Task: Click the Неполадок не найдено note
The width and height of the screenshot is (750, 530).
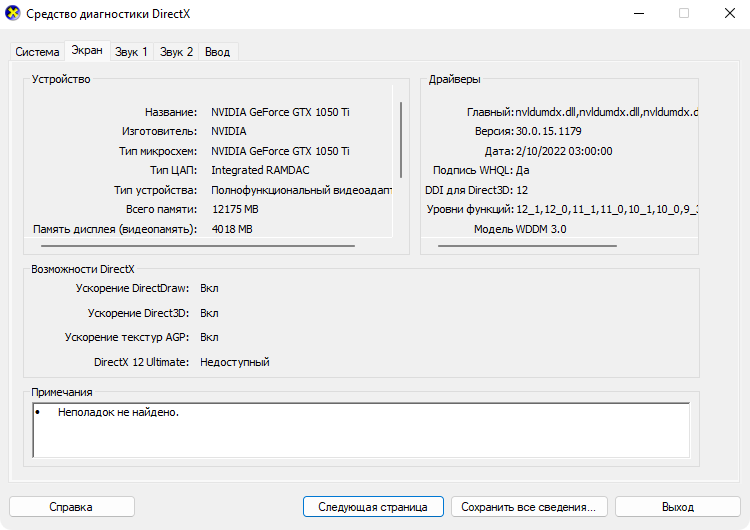Action: [118, 412]
